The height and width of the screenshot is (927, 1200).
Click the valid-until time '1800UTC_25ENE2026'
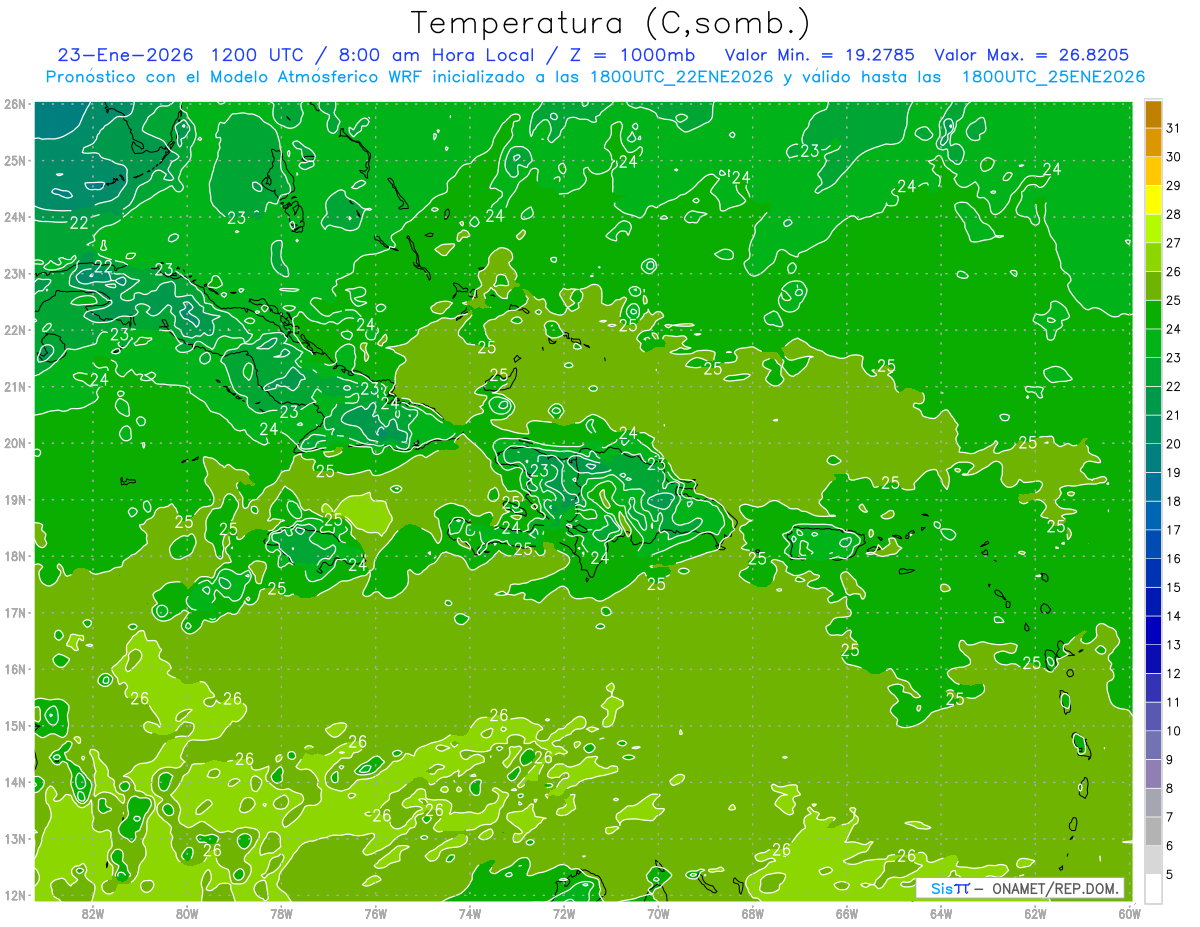[1053, 77]
